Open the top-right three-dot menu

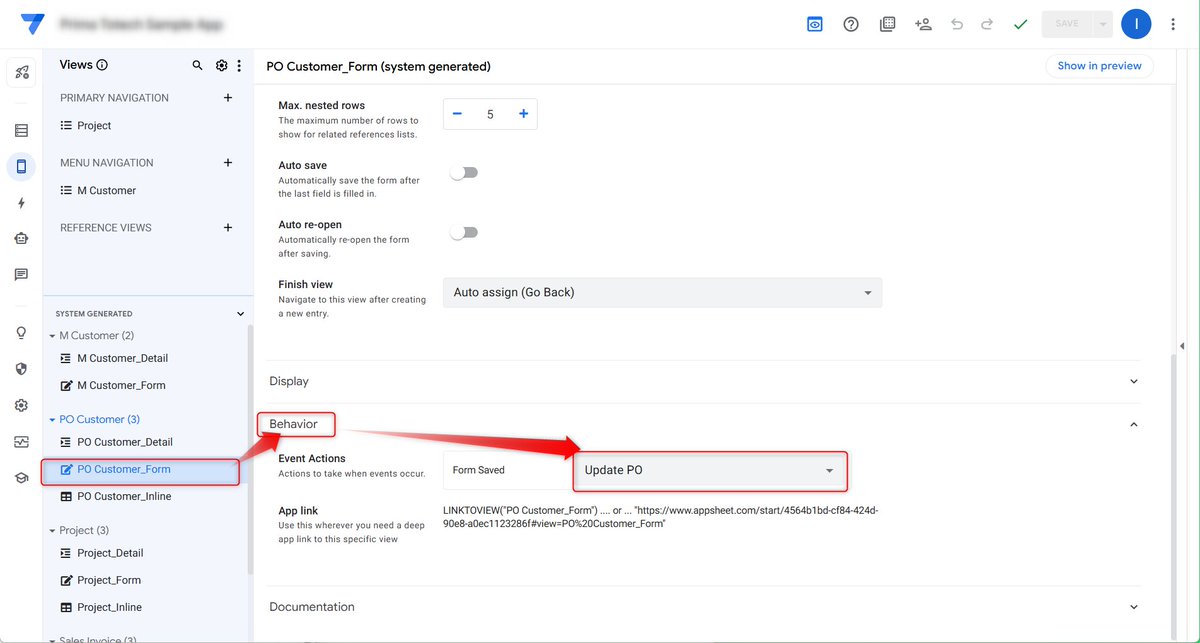[1173, 24]
